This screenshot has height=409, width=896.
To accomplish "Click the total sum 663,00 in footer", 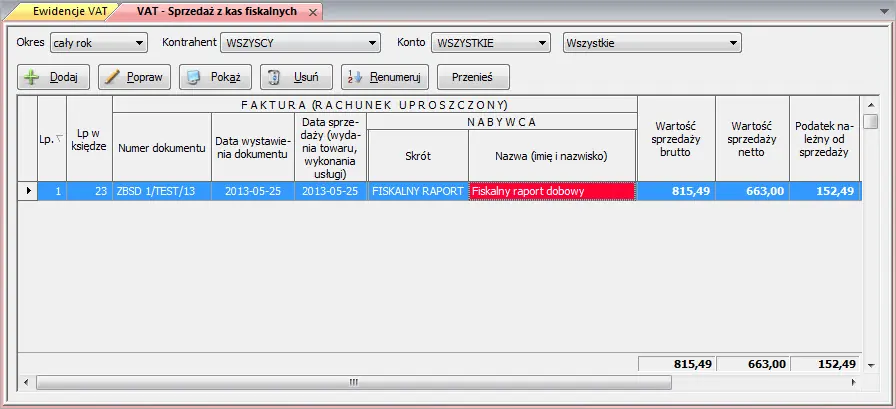I will (x=753, y=364).
